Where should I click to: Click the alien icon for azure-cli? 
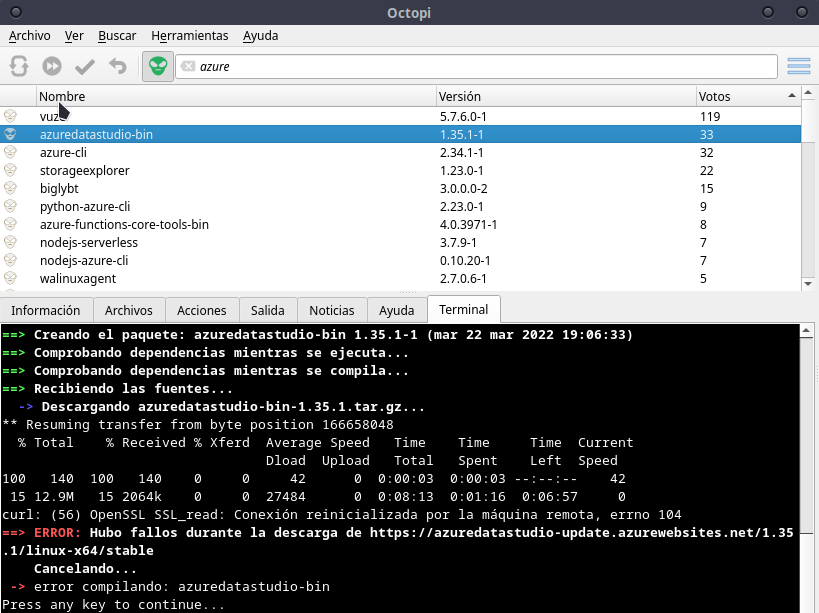(10, 152)
